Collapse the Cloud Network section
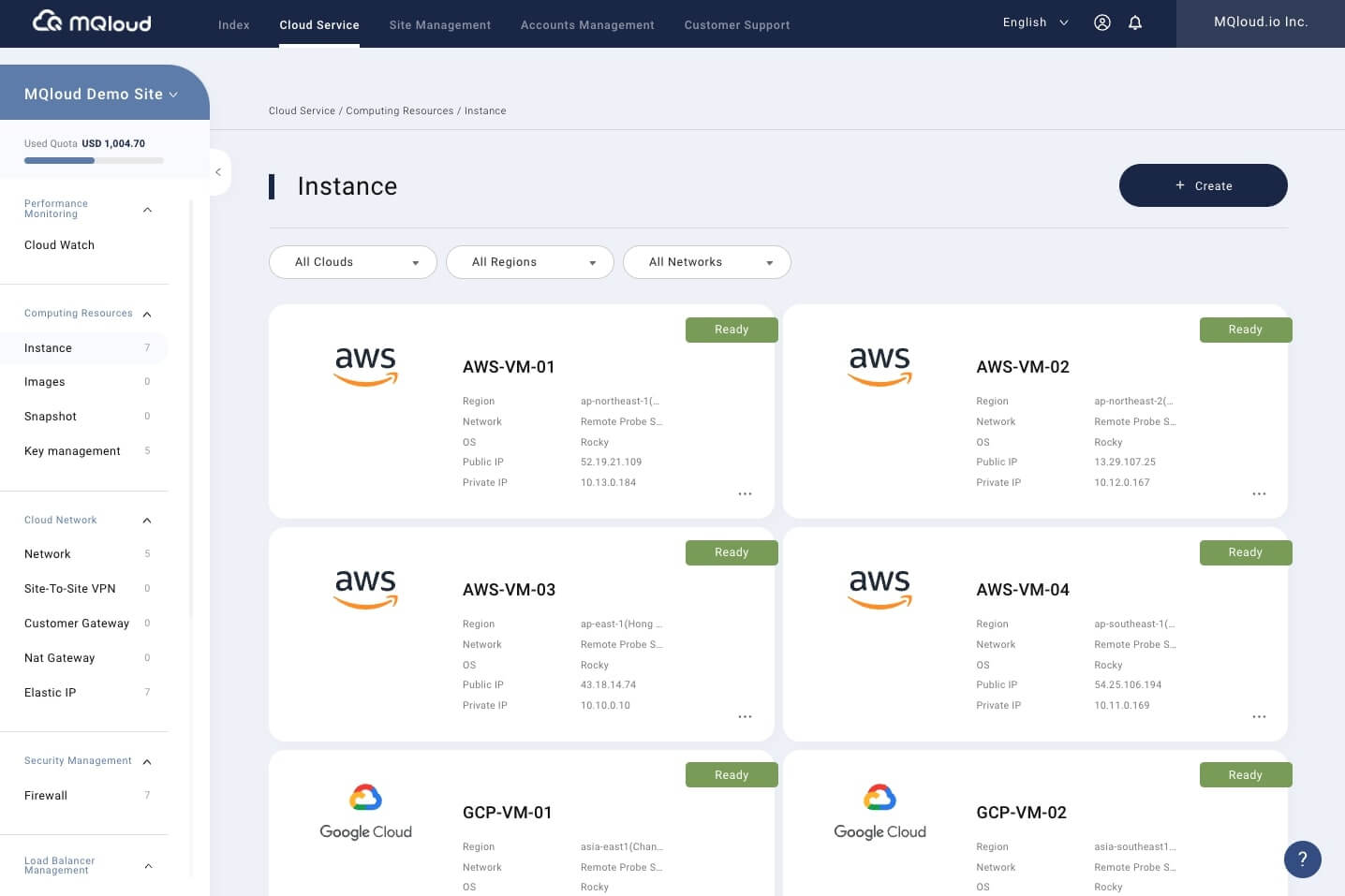The image size is (1345, 896). tap(147, 521)
